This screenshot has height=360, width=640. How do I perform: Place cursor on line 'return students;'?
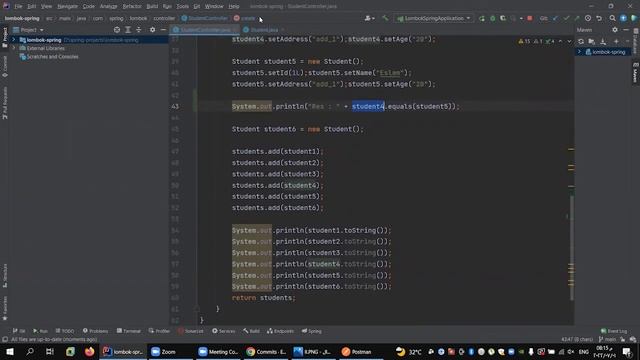[263, 298]
